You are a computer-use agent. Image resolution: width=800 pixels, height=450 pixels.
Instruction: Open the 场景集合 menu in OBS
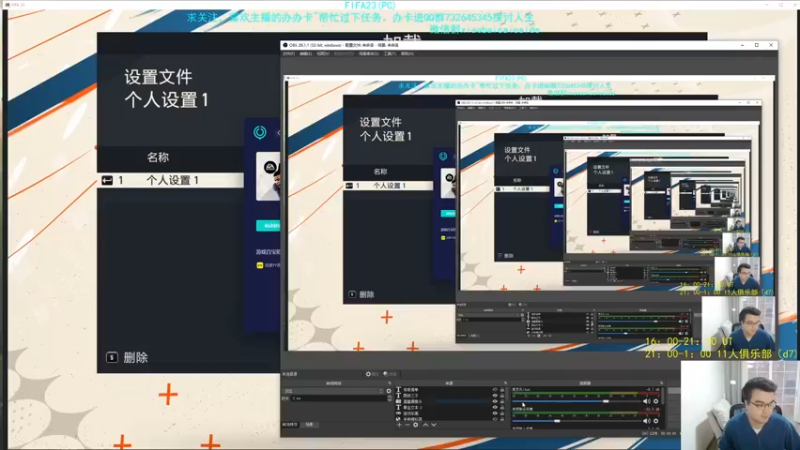368,54
